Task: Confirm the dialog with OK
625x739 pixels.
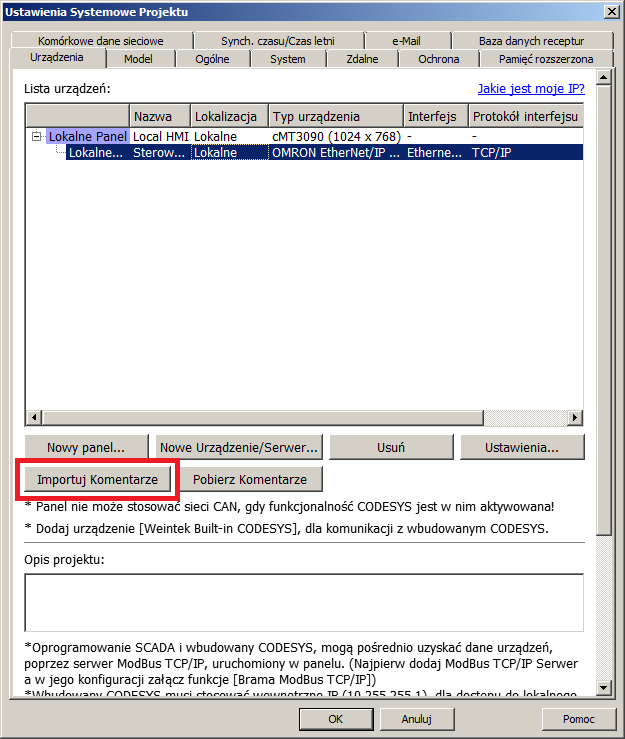Action: [x=335, y=718]
